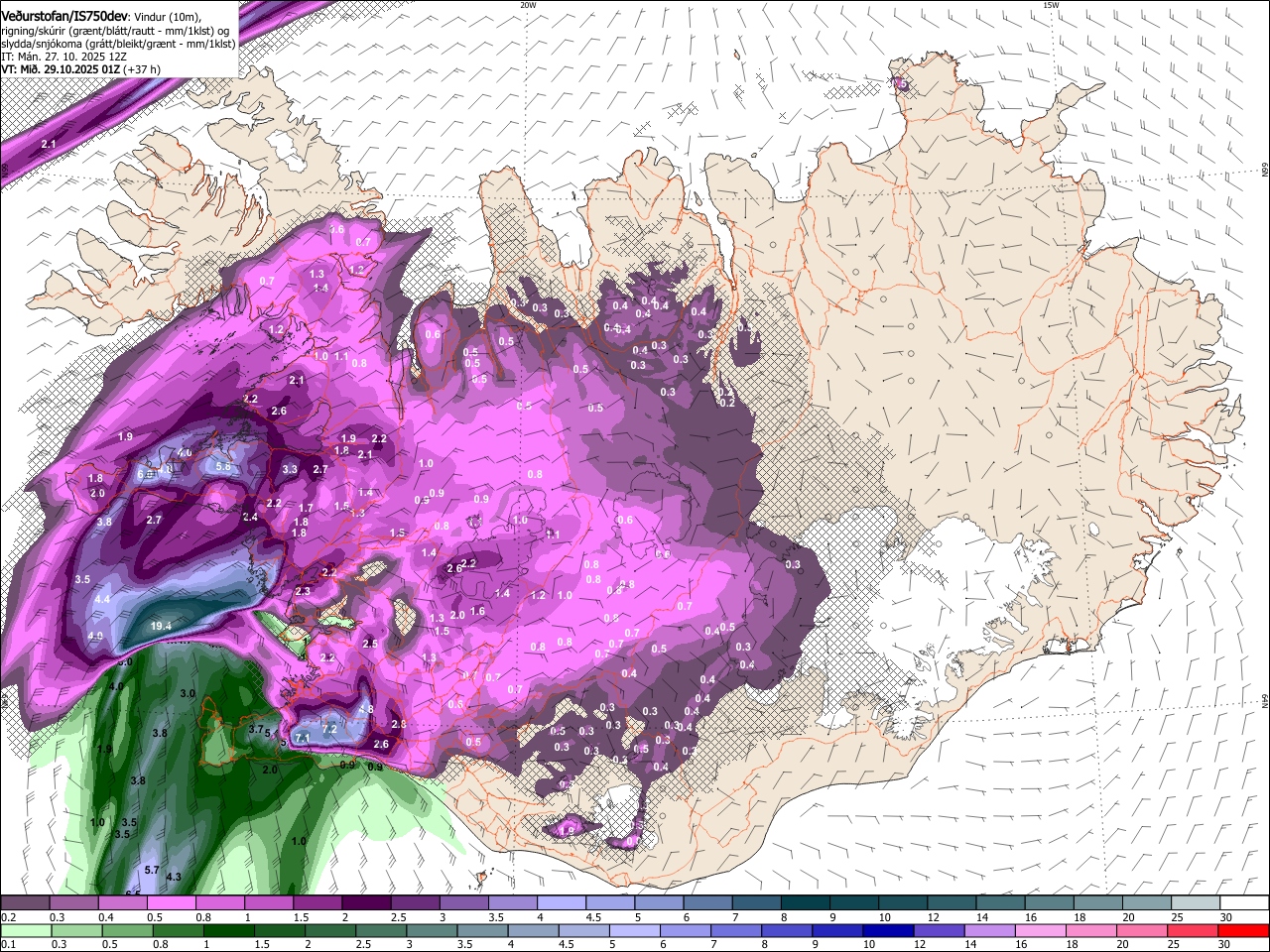Pick the pink upper scale swatch labeled 0.5
1270x952 pixels.
173,903
